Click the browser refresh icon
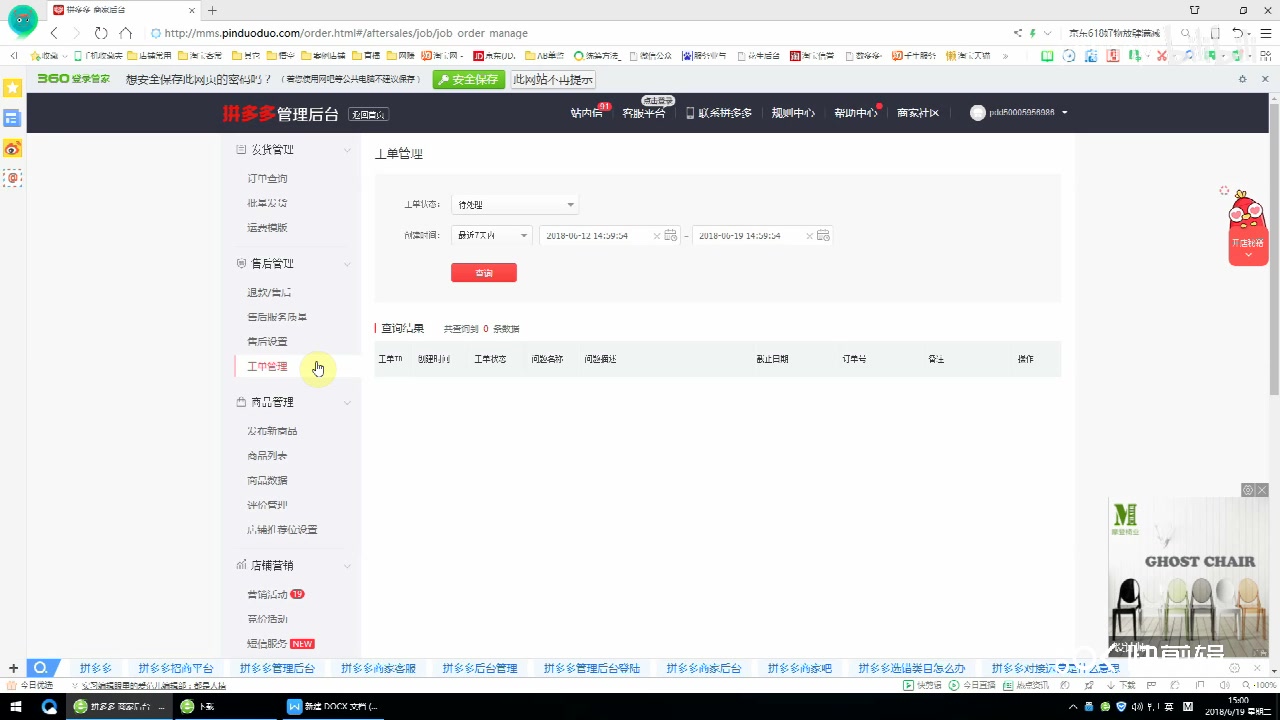This screenshot has height=720, width=1280. [x=100, y=33]
